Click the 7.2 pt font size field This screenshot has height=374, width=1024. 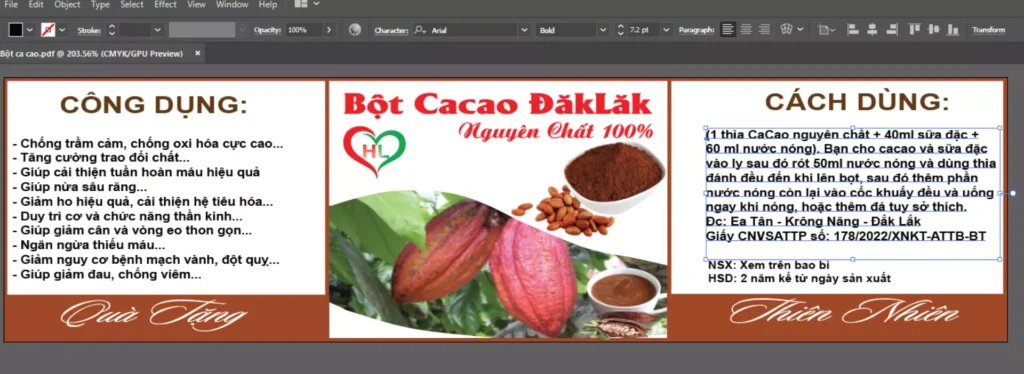pyautogui.click(x=644, y=30)
